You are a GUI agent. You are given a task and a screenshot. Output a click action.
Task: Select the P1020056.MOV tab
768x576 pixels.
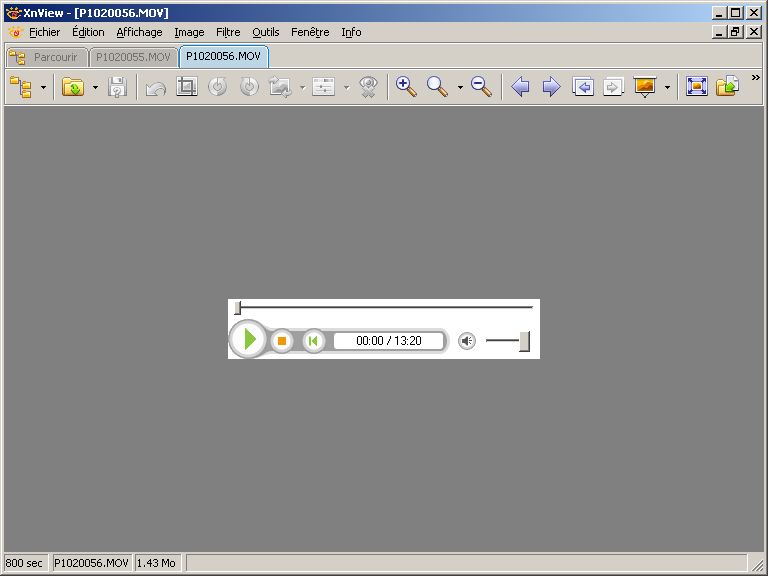[x=223, y=56]
